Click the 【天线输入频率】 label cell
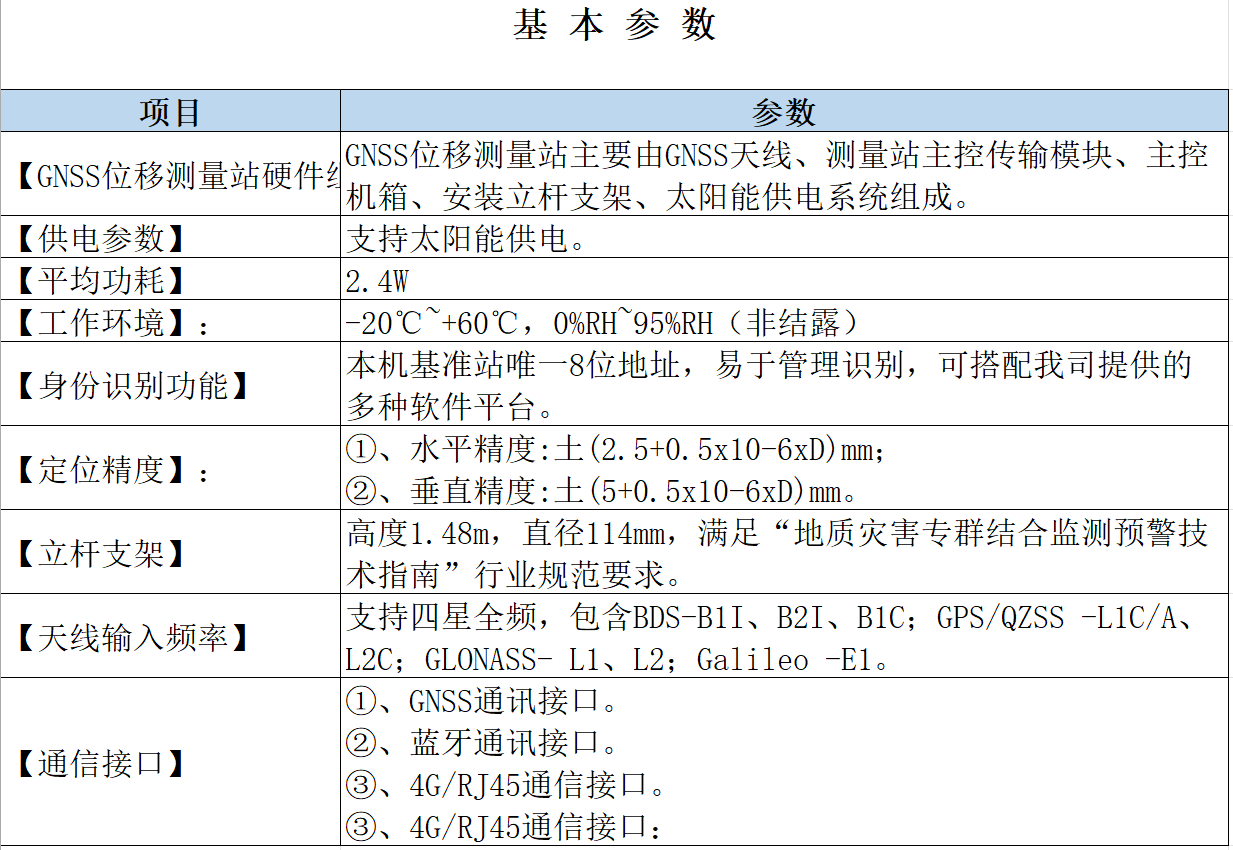Viewport: 1233px width, 850px height. (170, 637)
